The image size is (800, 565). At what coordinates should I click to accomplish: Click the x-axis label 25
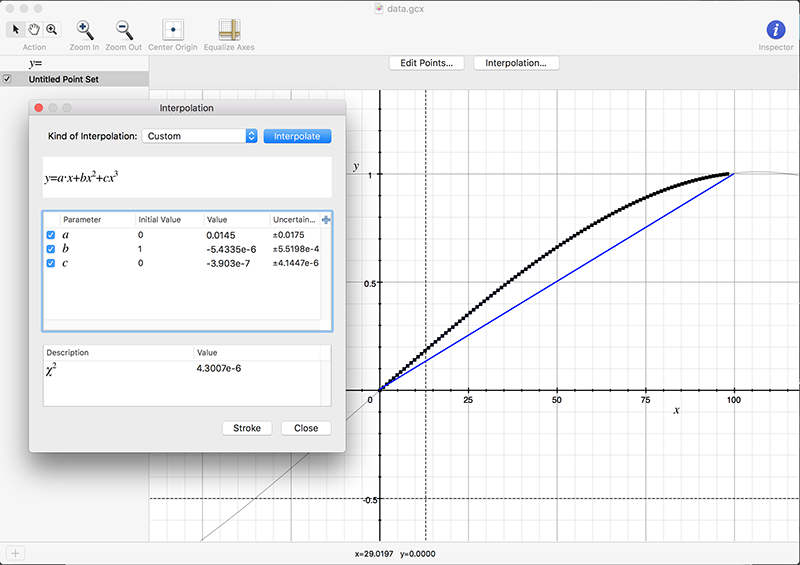coord(468,400)
